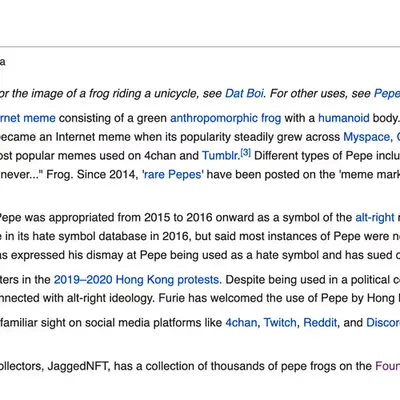
Task: Click the words 'thousands of pepe frogs'
Action: 273,366
